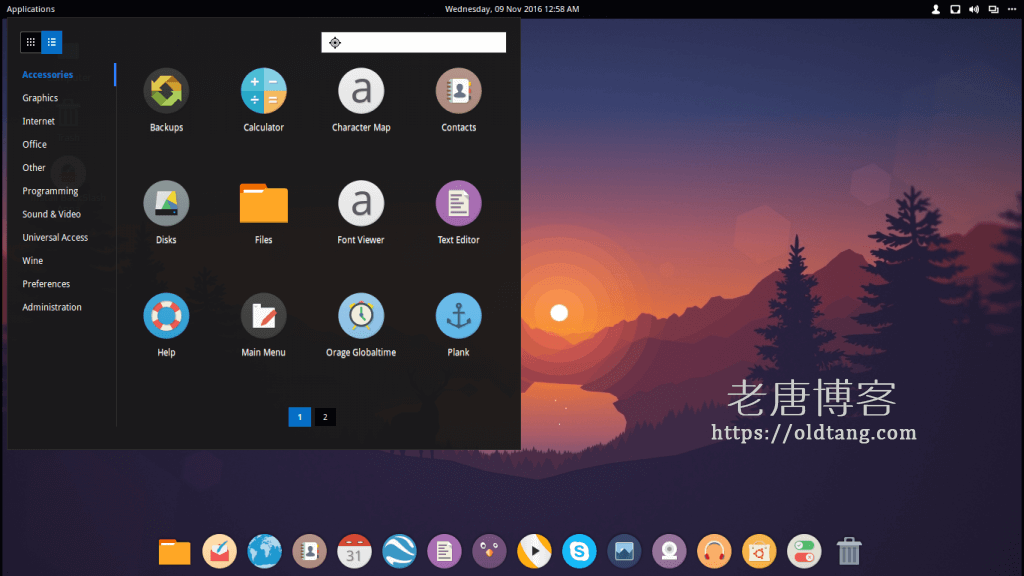Switch to category list view
Screen dimensions: 1024x576
point(51,42)
